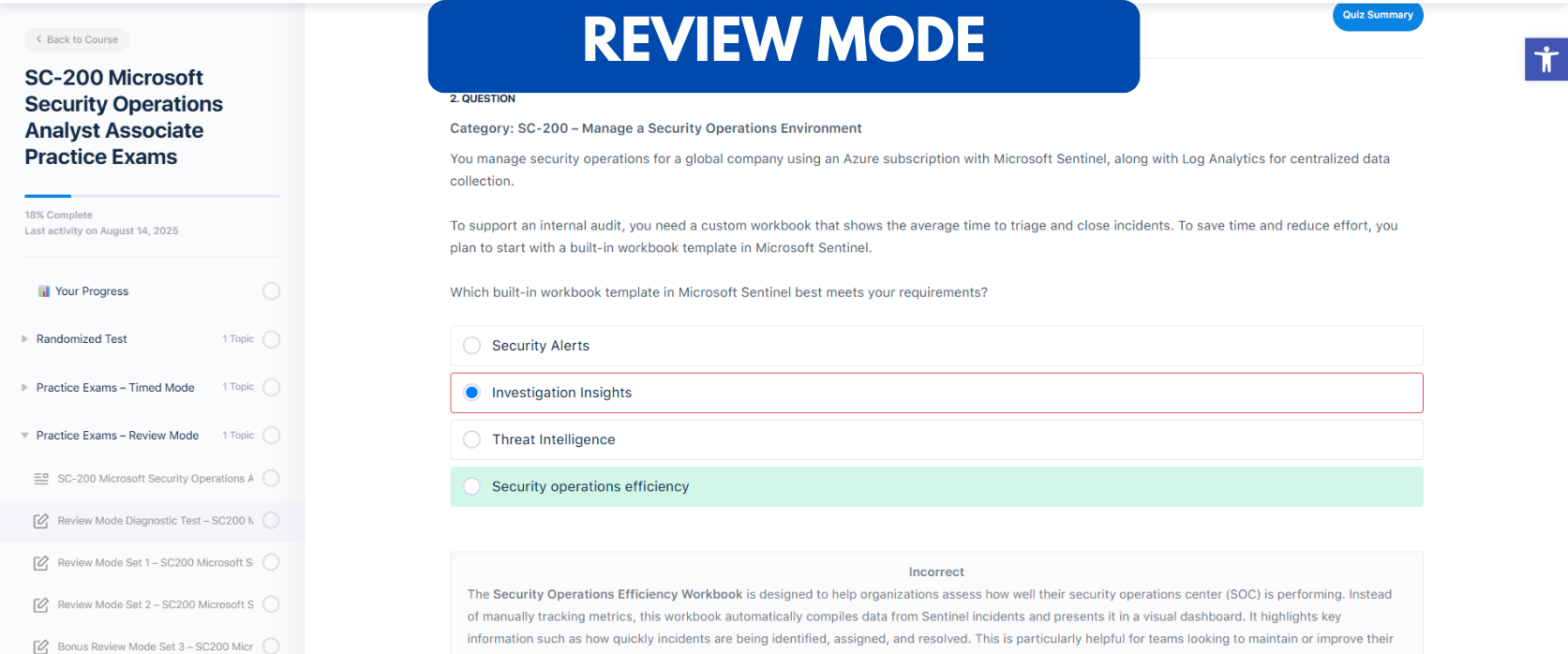Click the Your Progress chart icon

coord(44,291)
